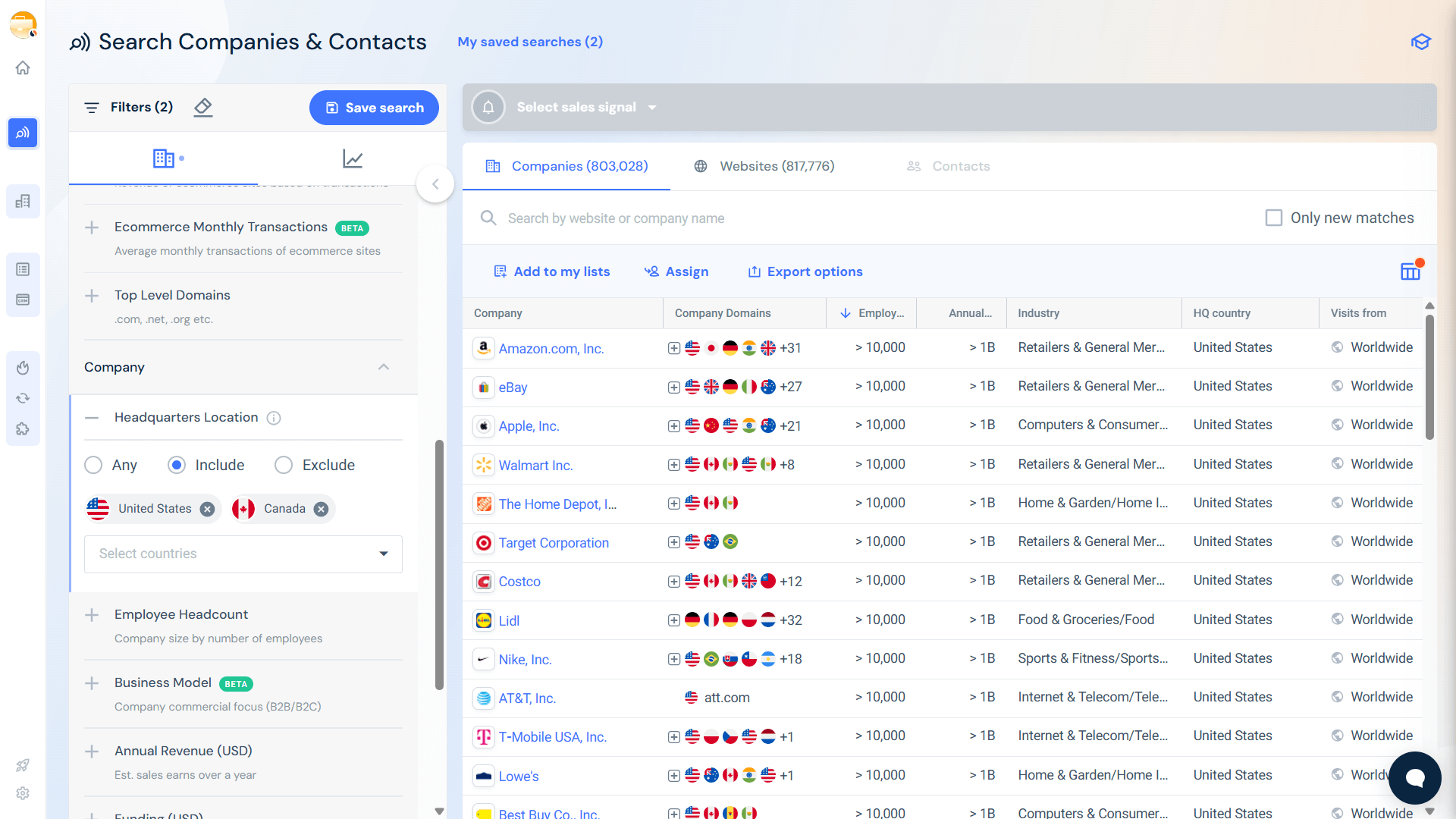Open My saved searches (2)

coord(530,42)
